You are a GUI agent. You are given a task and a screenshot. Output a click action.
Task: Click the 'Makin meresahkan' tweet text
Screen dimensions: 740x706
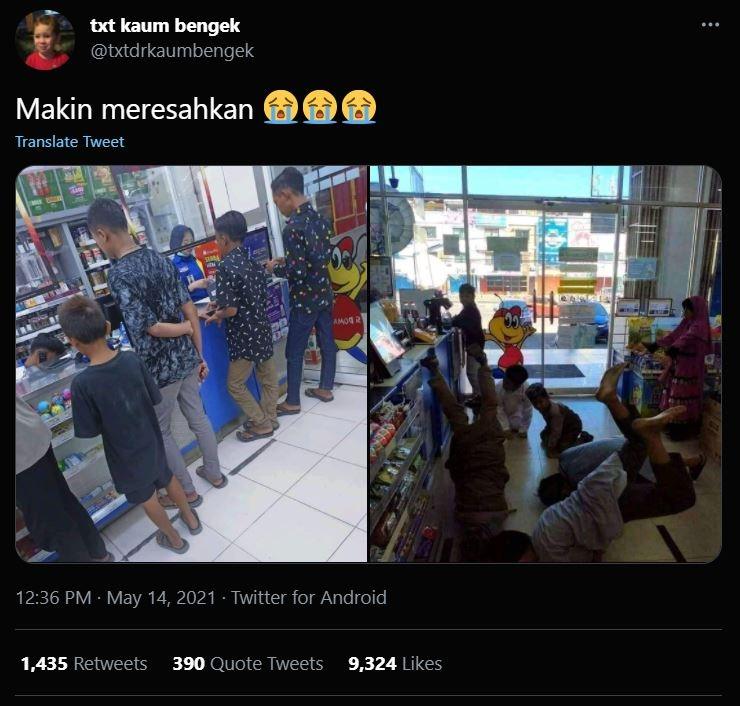pos(135,109)
